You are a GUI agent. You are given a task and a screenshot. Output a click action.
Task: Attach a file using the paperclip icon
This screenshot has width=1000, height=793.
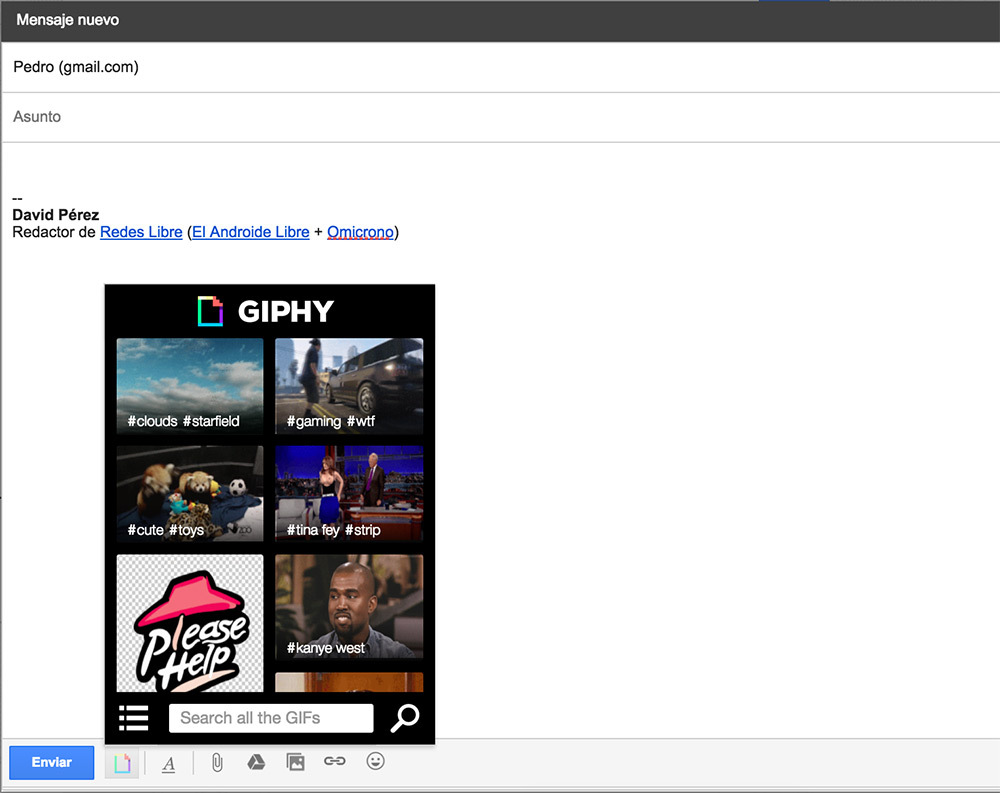pos(216,761)
